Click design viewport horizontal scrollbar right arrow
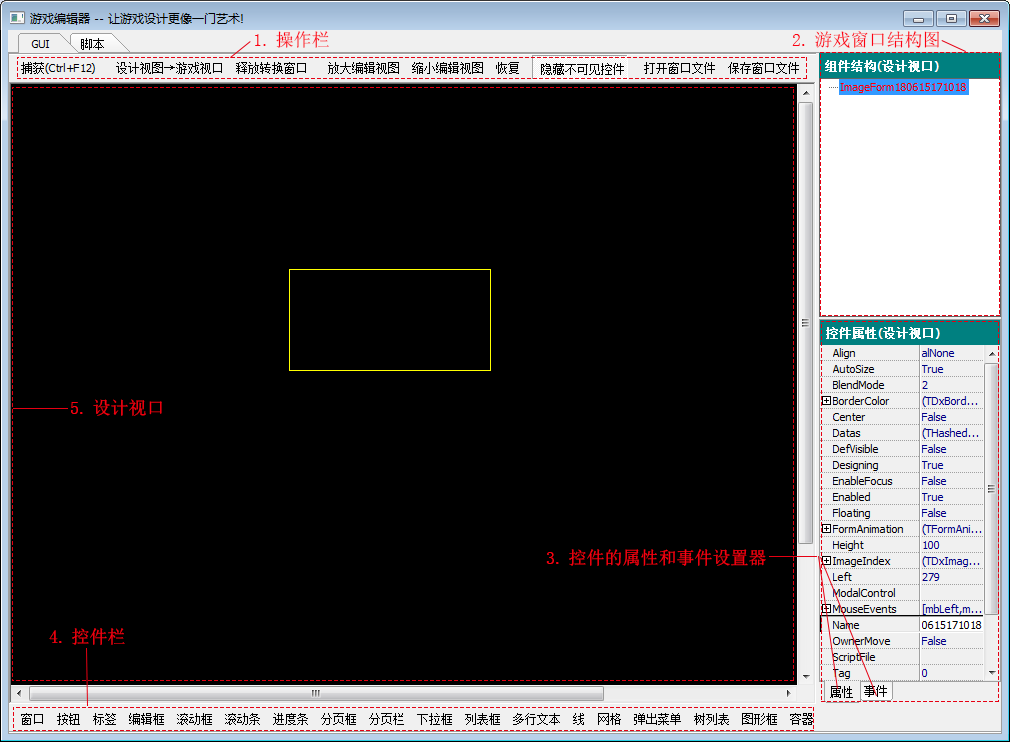 point(788,693)
